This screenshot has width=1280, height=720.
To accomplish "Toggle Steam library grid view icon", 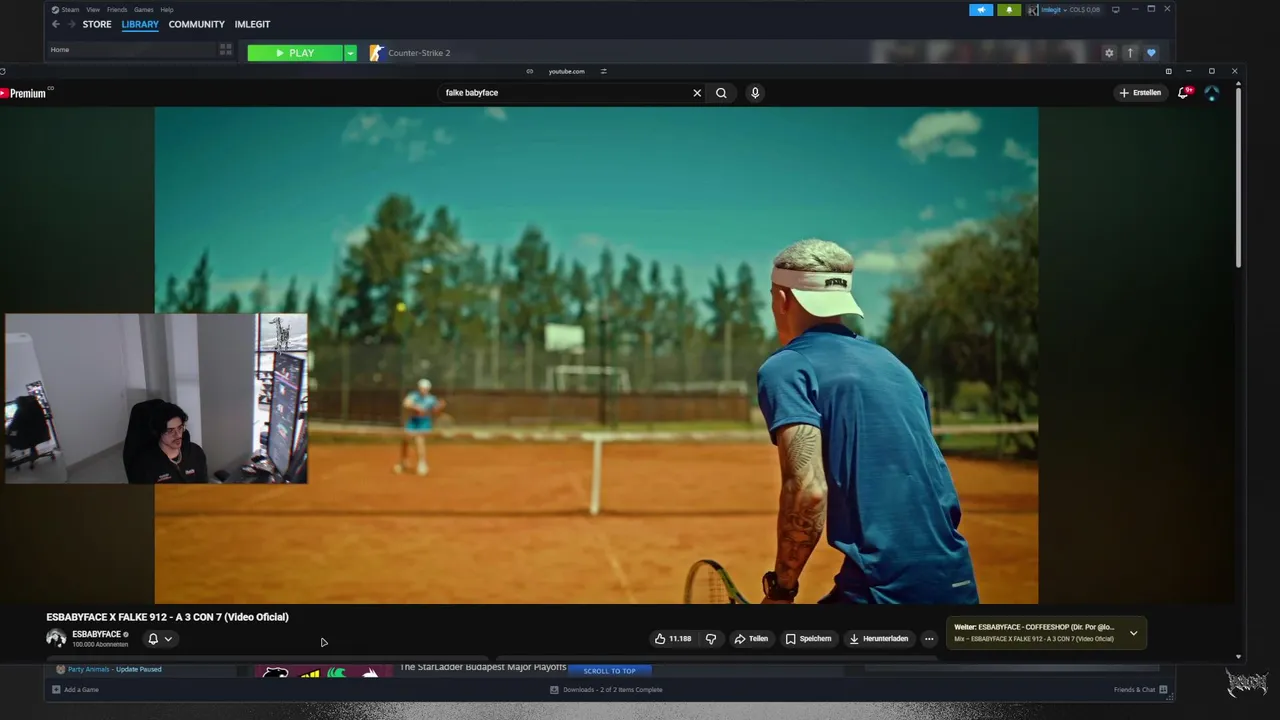I will coord(226,49).
